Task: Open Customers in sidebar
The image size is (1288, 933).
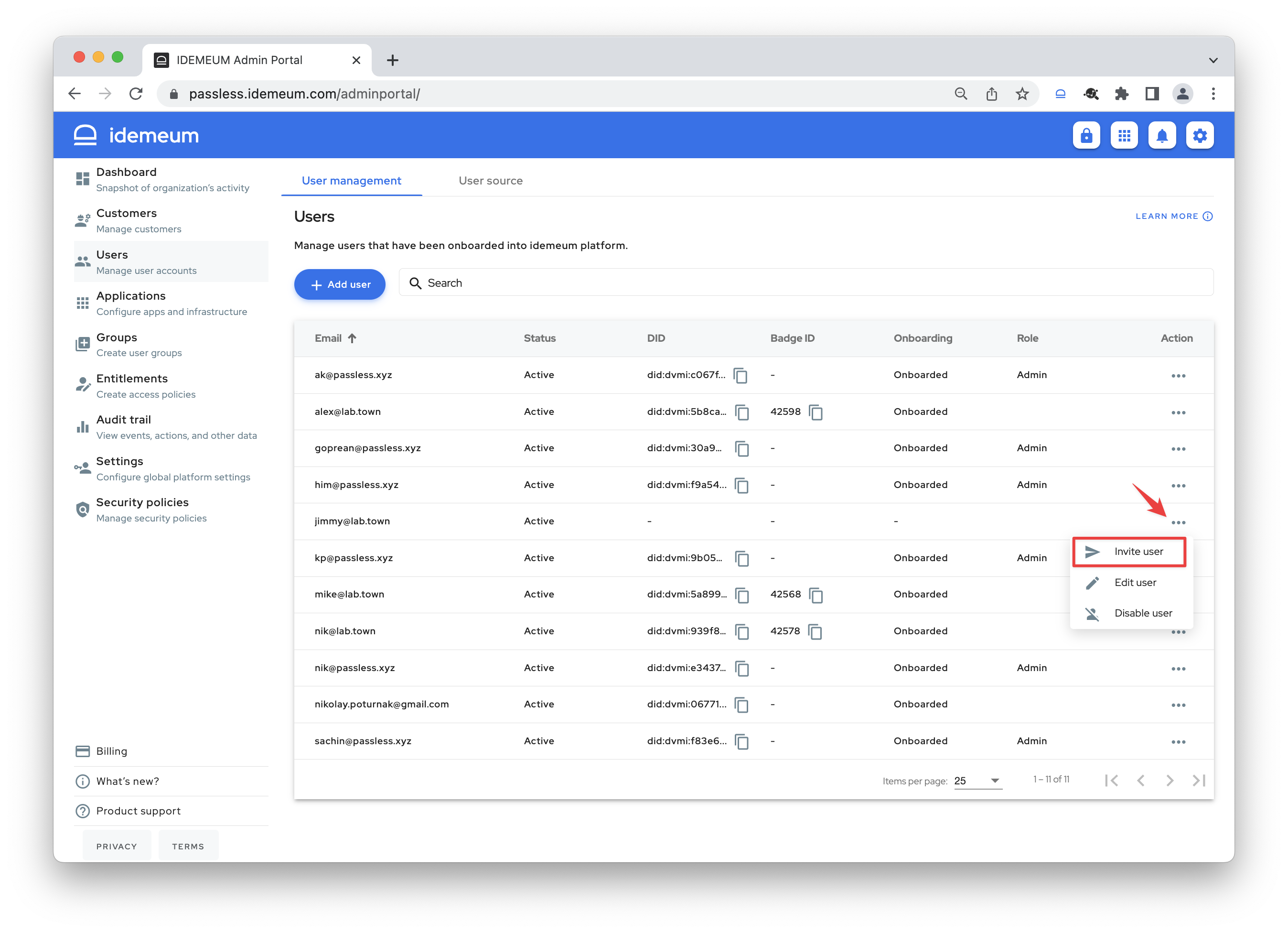Action: click(171, 220)
